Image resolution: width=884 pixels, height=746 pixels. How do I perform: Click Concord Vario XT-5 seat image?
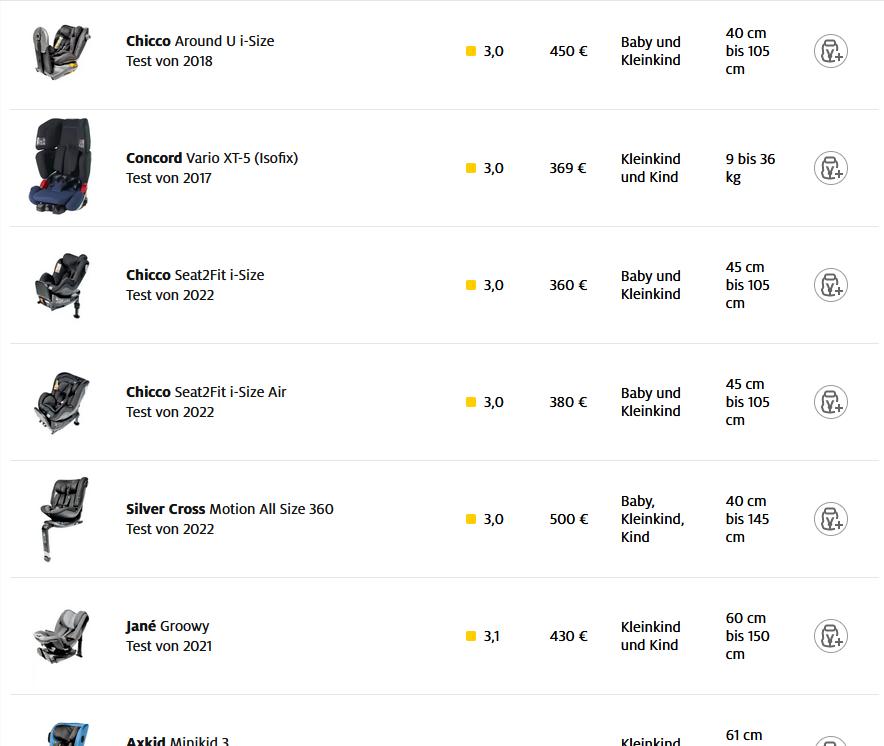click(61, 166)
